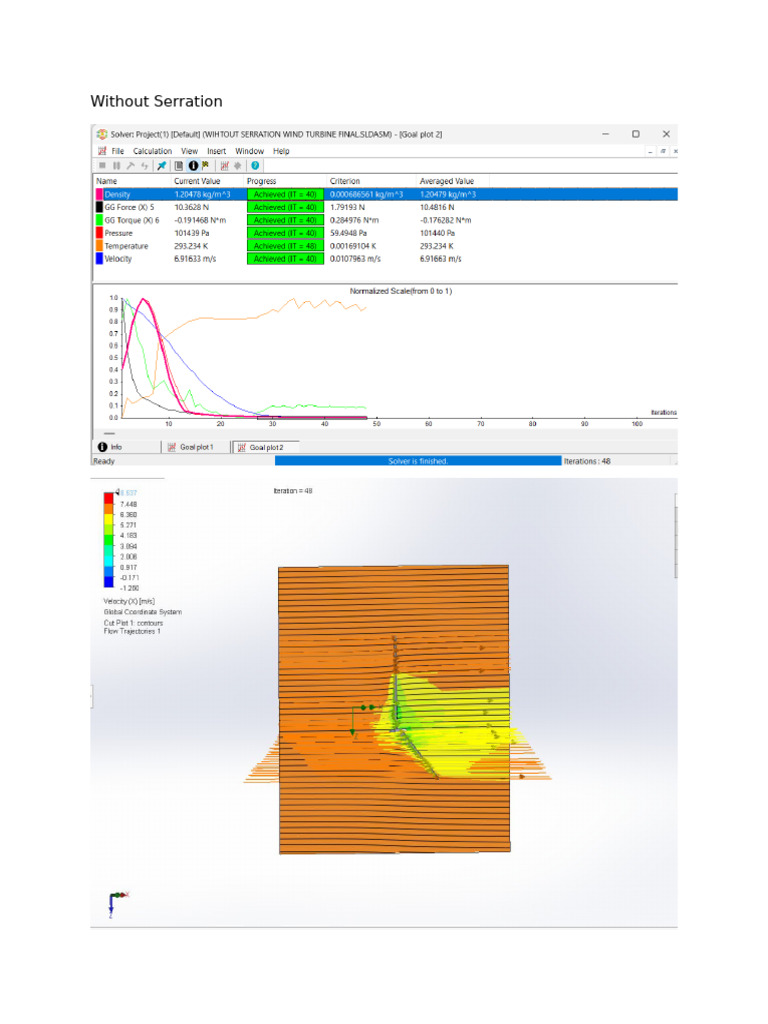
Task: Open the Calculation menu
Action: coord(152,151)
